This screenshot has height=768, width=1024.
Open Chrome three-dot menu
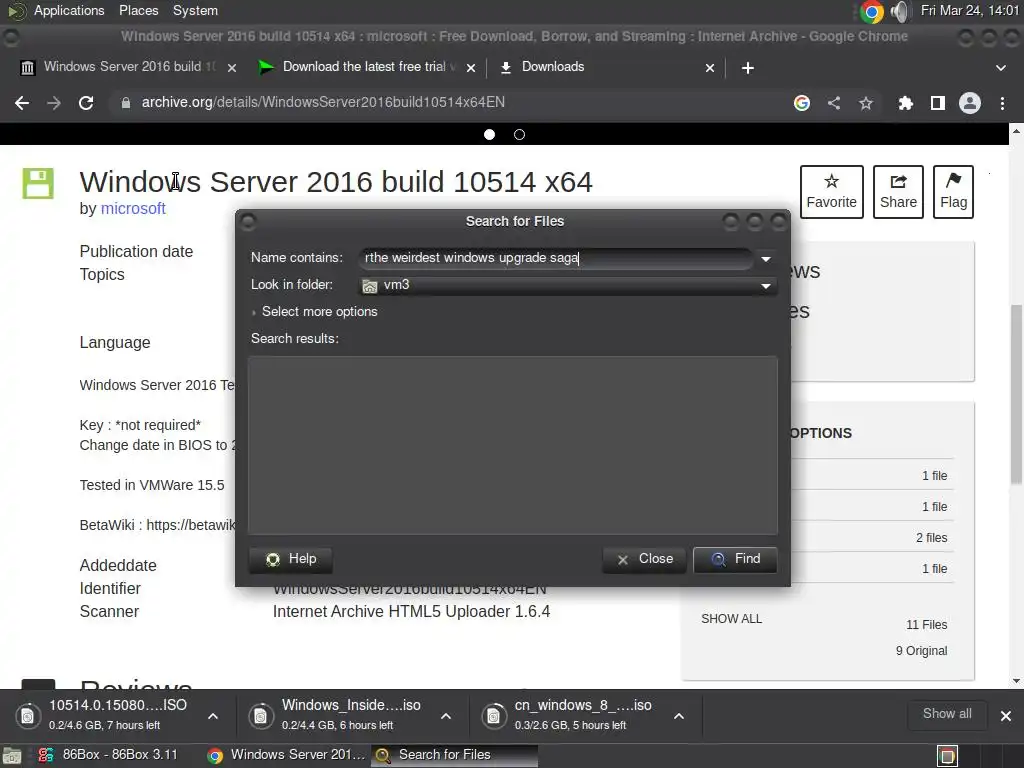[1002, 103]
